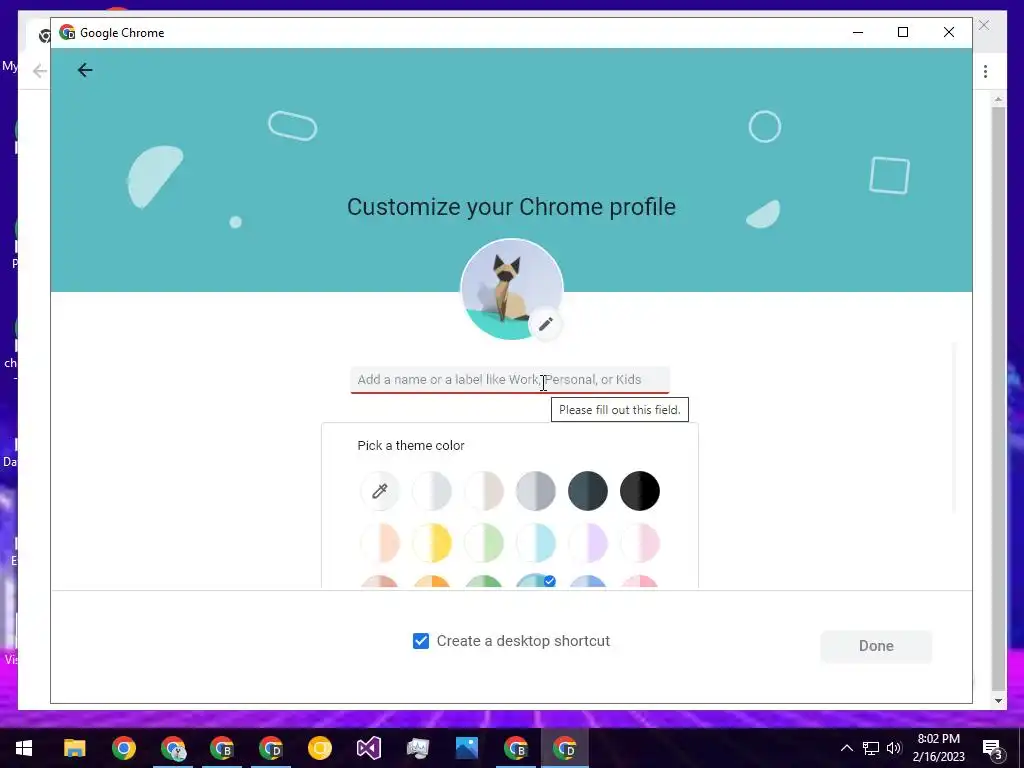Screen dimensions: 1024x768
Task: Edit the cat avatar with the pencil icon
Action: tap(545, 324)
